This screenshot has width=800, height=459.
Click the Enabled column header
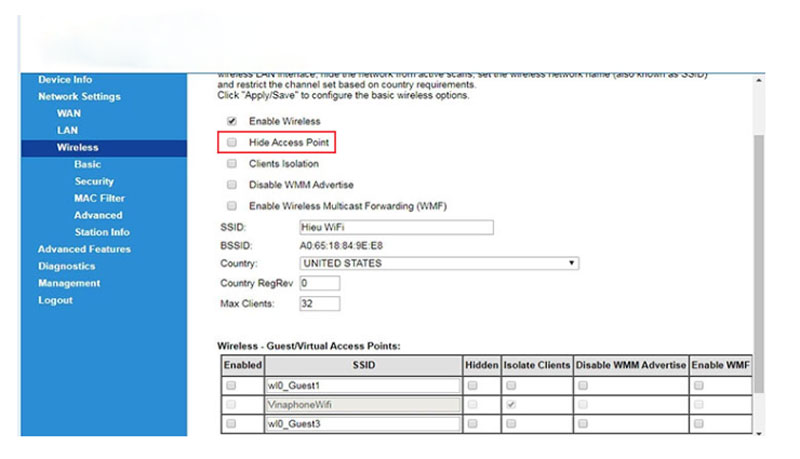(242, 365)
